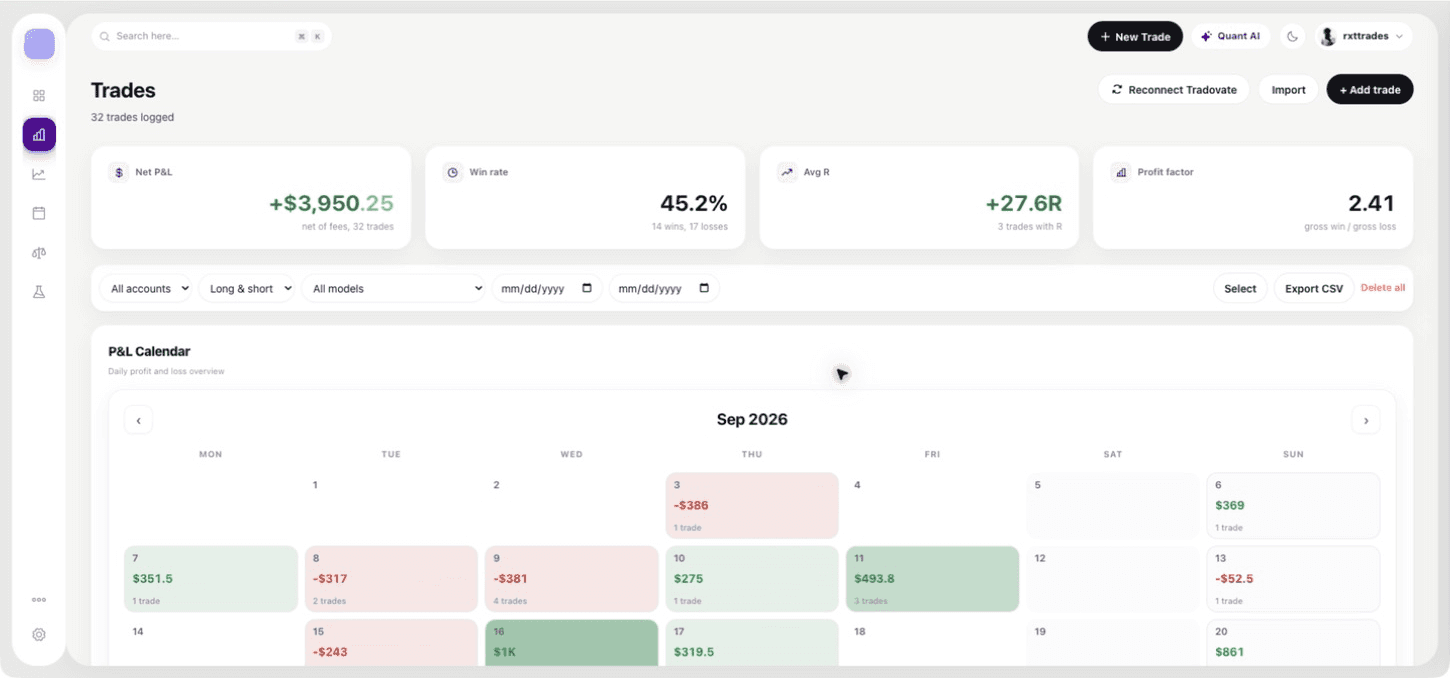
Task: Click the 2.41 profit factor value
Action: [1371, 204]
